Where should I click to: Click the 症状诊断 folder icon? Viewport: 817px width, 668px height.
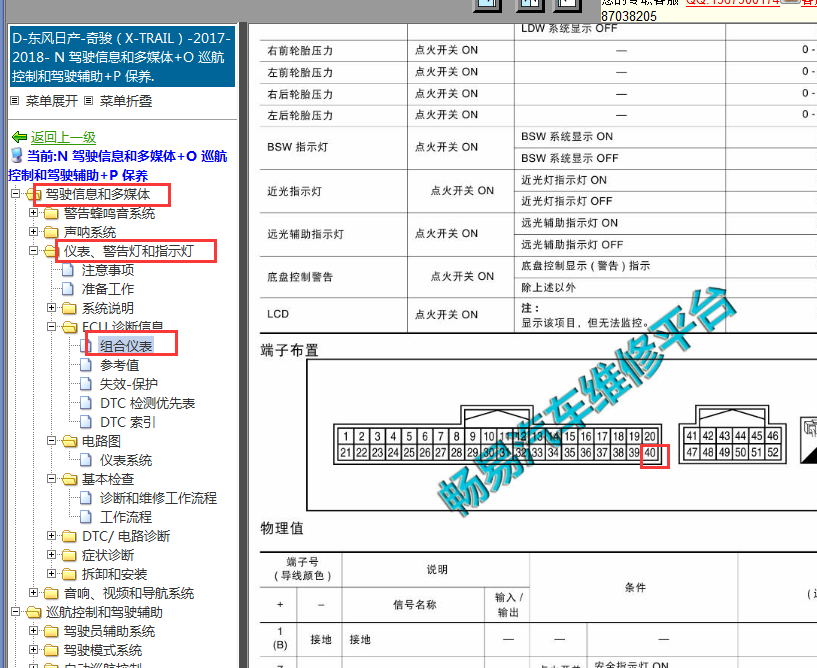coord(69,555)
